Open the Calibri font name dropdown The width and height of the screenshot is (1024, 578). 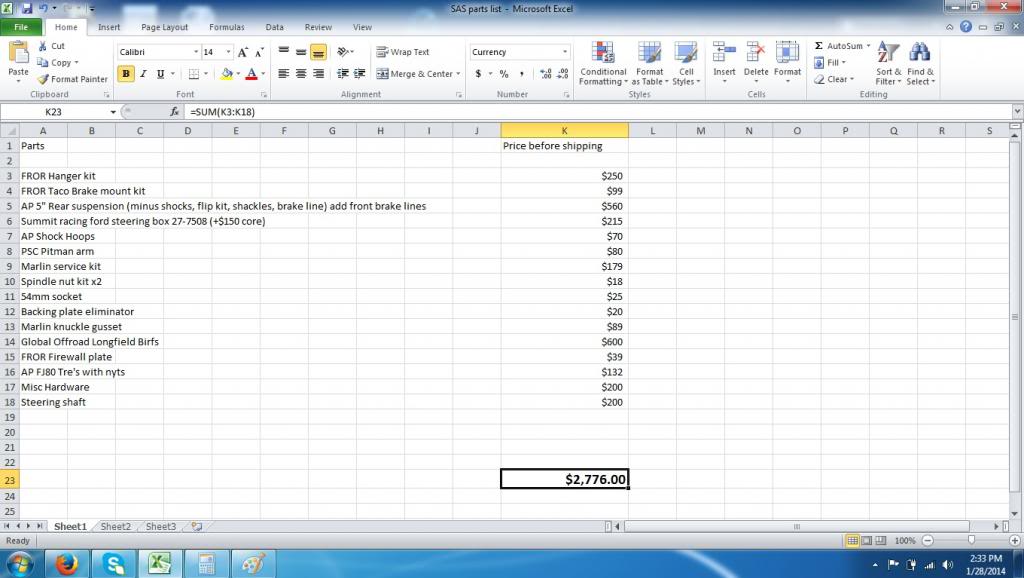(195, 52)
